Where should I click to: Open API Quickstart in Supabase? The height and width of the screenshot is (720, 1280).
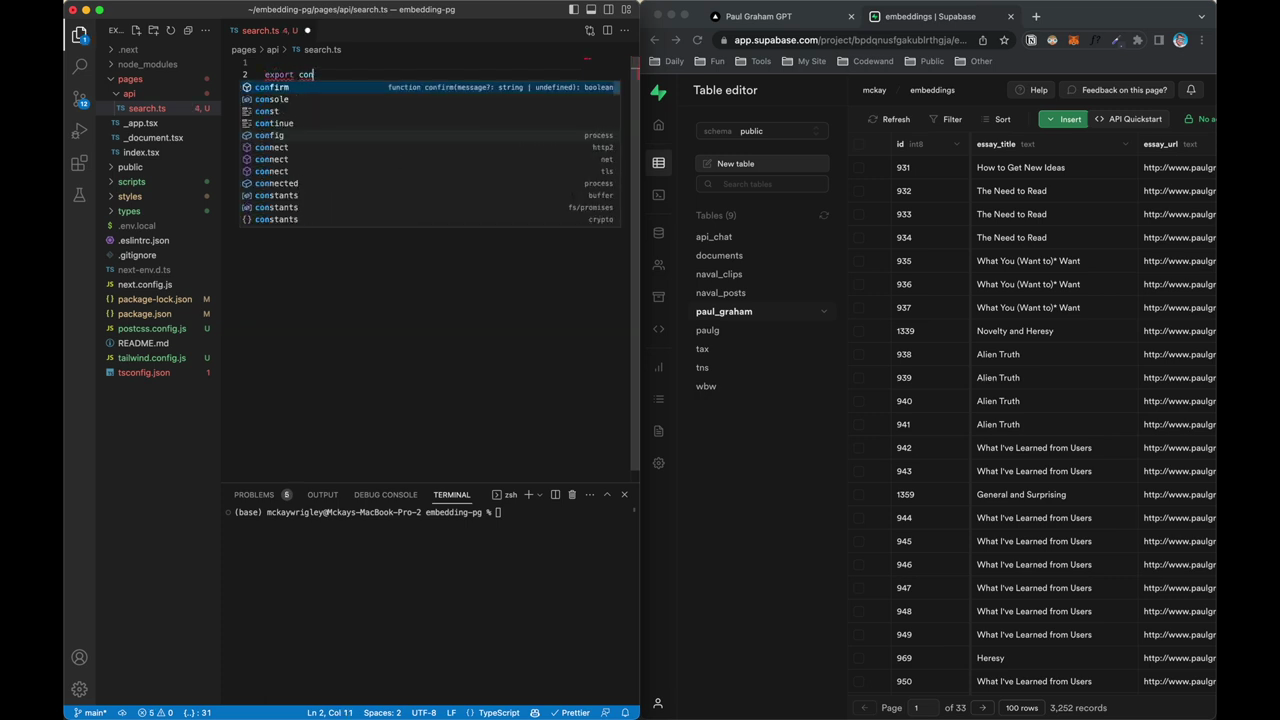pyautogui.click(x=1129, y=119)
